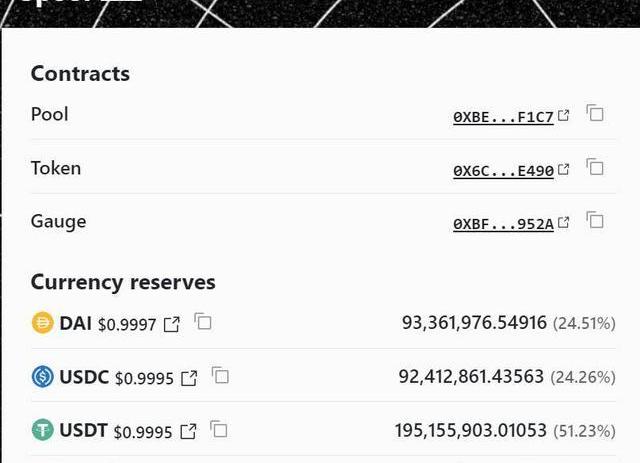Click the Contracts section heading
This screenshot has width=640, height=463.
(x=80, y=73)
